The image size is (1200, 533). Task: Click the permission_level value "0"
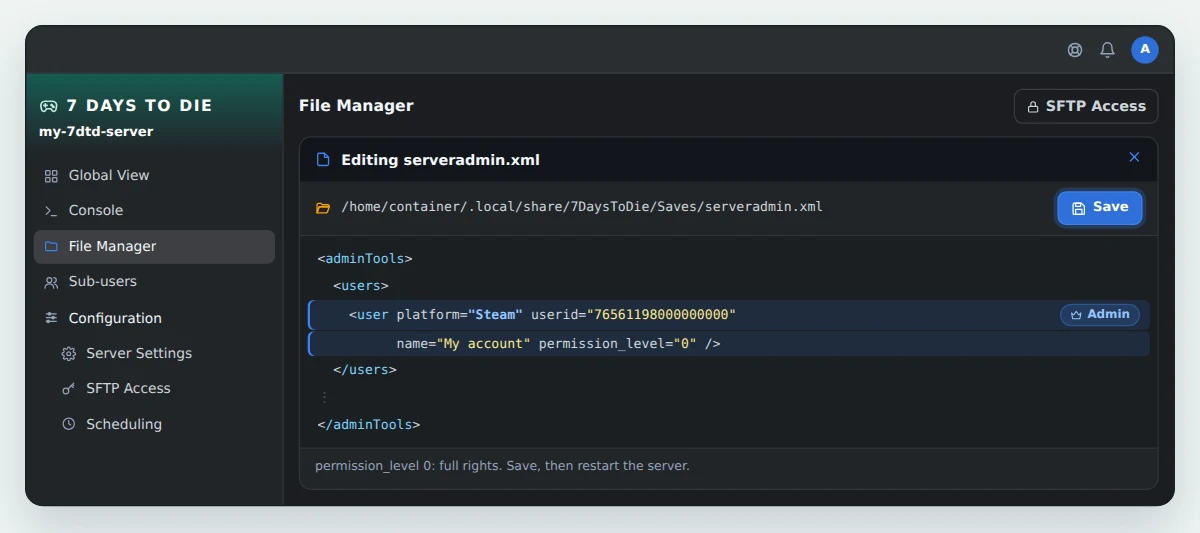pos(685,344)
